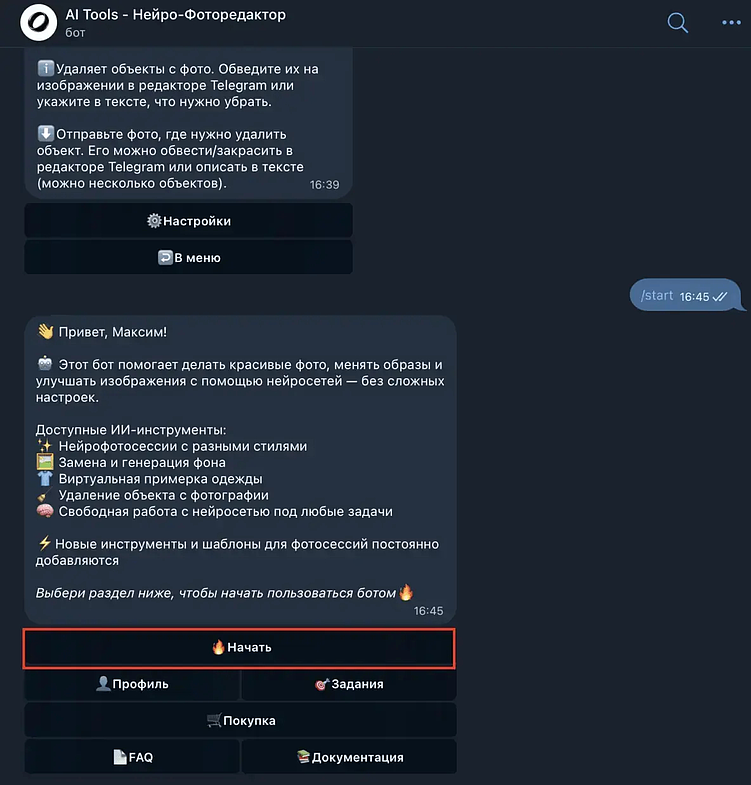
Task: Click the sent /start command message
Action: coord(685,295)
